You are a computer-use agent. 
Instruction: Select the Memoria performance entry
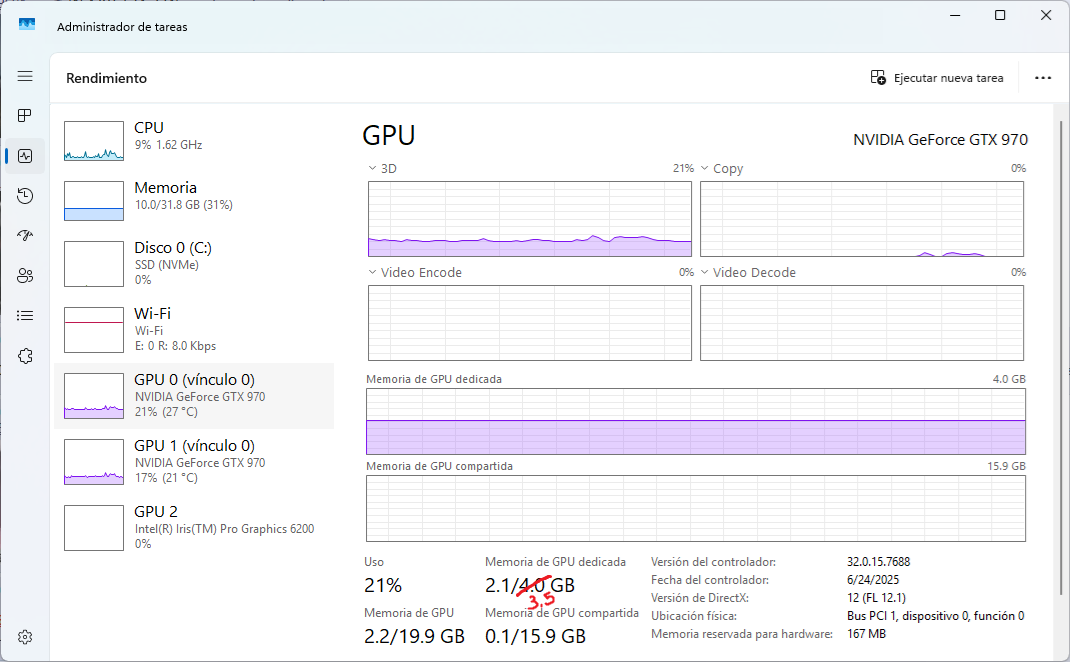[x=194, y=201]
